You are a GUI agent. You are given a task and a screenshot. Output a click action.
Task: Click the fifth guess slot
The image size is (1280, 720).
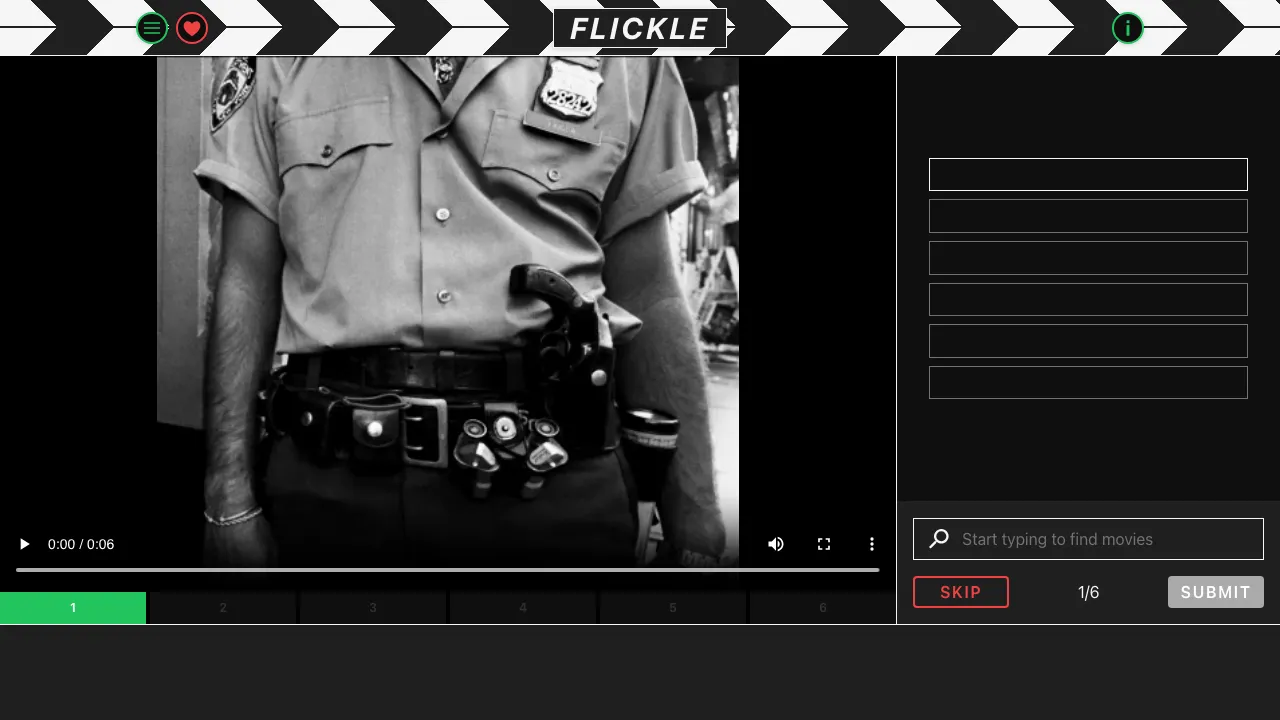tap(1088, 341)
